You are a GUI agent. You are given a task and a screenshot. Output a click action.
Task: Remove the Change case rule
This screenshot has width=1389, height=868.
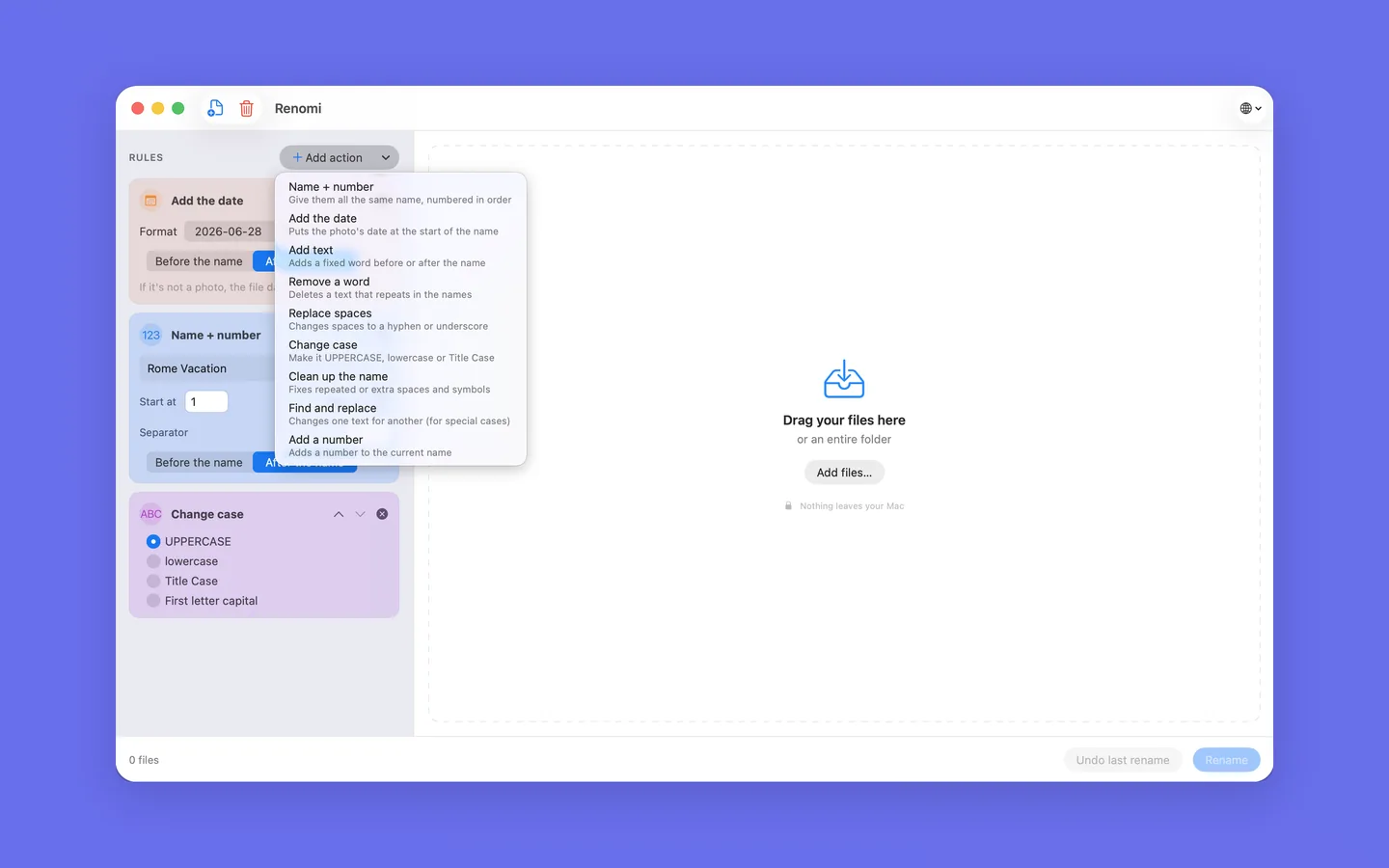tap(382, 514)
